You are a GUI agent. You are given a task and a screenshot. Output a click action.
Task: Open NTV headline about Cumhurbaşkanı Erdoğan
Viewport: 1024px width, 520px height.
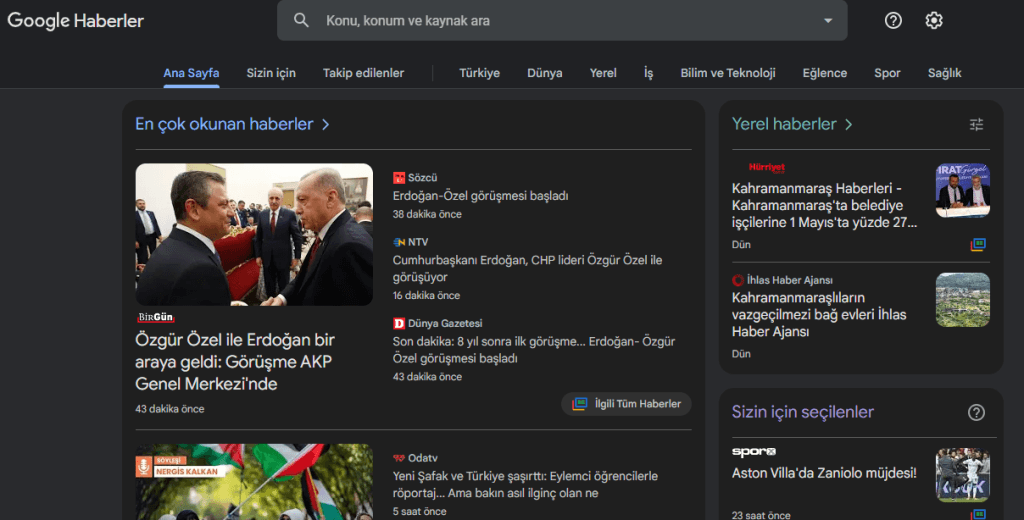click(527, 268)
